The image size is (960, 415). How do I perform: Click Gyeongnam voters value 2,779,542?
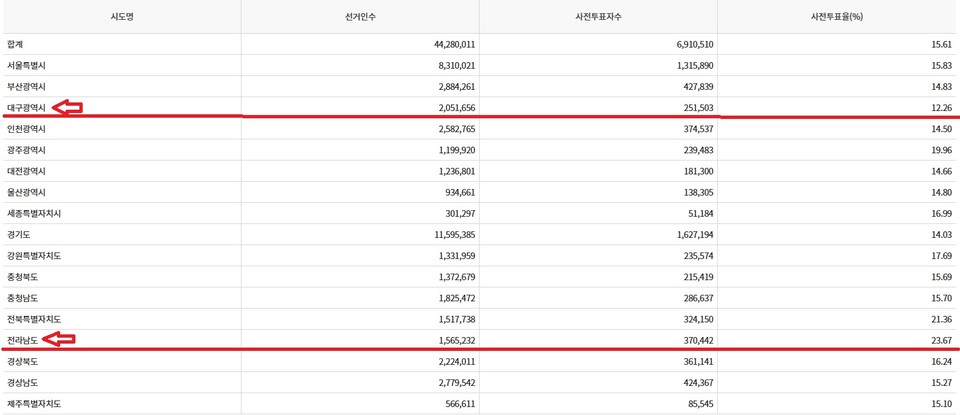click(457, 383)
